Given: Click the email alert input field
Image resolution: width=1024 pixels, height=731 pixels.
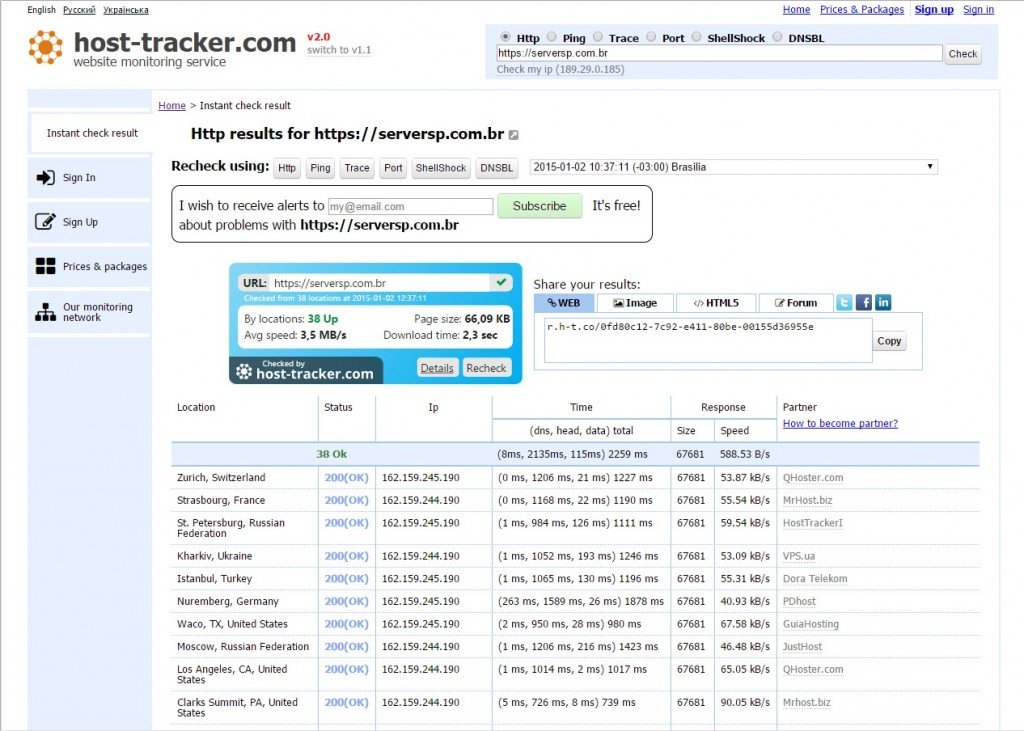Looking at the screenshot, I should click(x=410, y=206).
